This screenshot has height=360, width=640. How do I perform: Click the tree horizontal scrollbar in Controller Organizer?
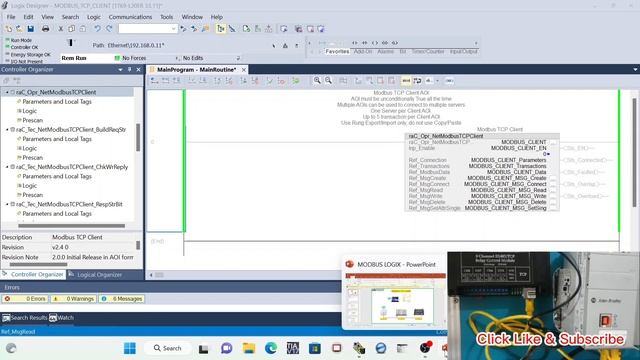(x=71, y=226)
